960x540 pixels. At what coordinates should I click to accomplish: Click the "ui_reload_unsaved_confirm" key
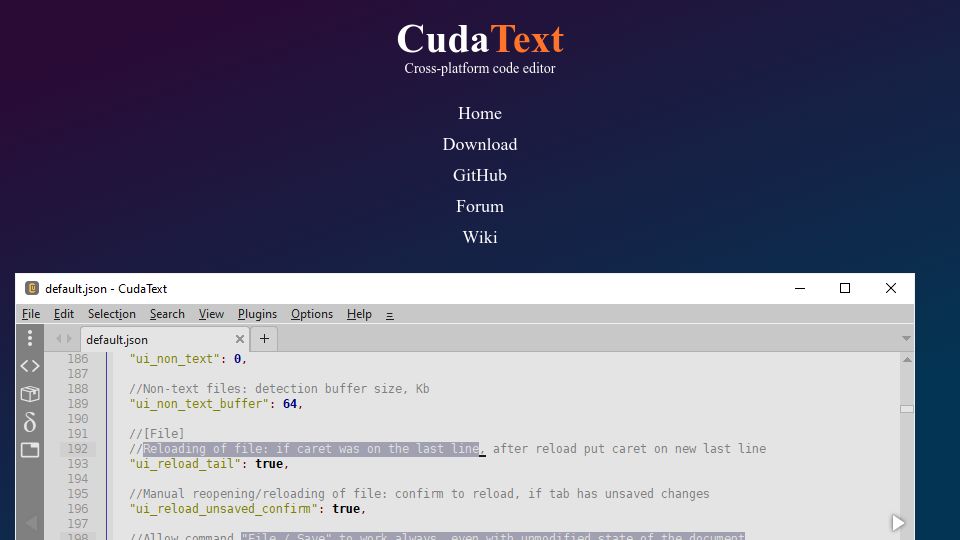pyautogui.click(x=223, y=509)
